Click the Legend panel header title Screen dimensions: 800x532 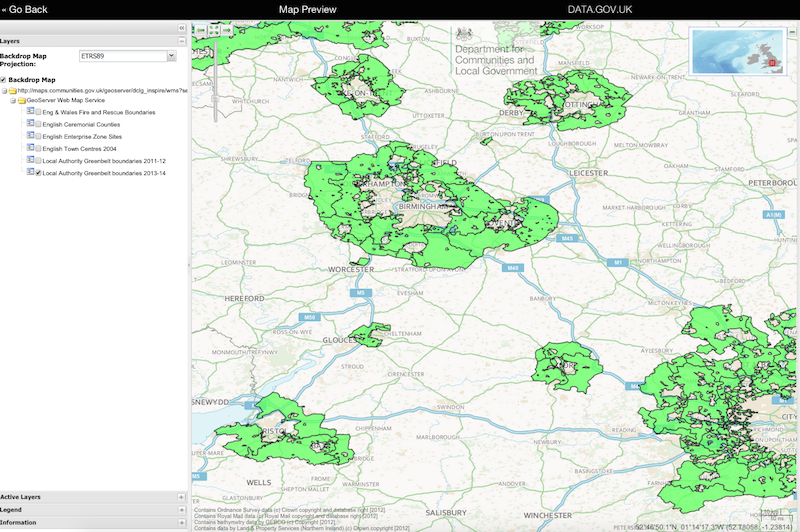11,510
